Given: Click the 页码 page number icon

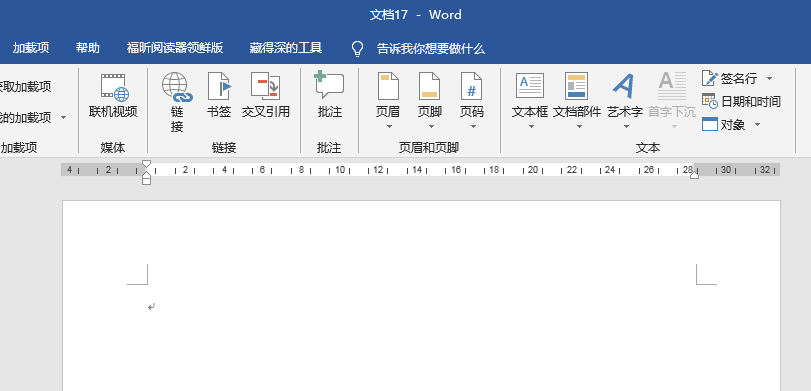Looking at the screenshot, I should 471,86.
